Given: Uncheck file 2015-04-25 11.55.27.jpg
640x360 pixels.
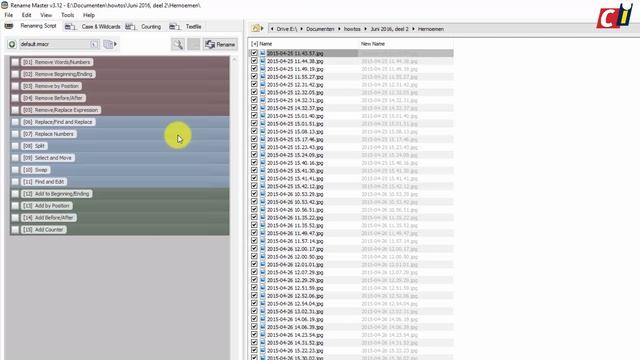Looking at the screenshot, I should pos(254,76).
